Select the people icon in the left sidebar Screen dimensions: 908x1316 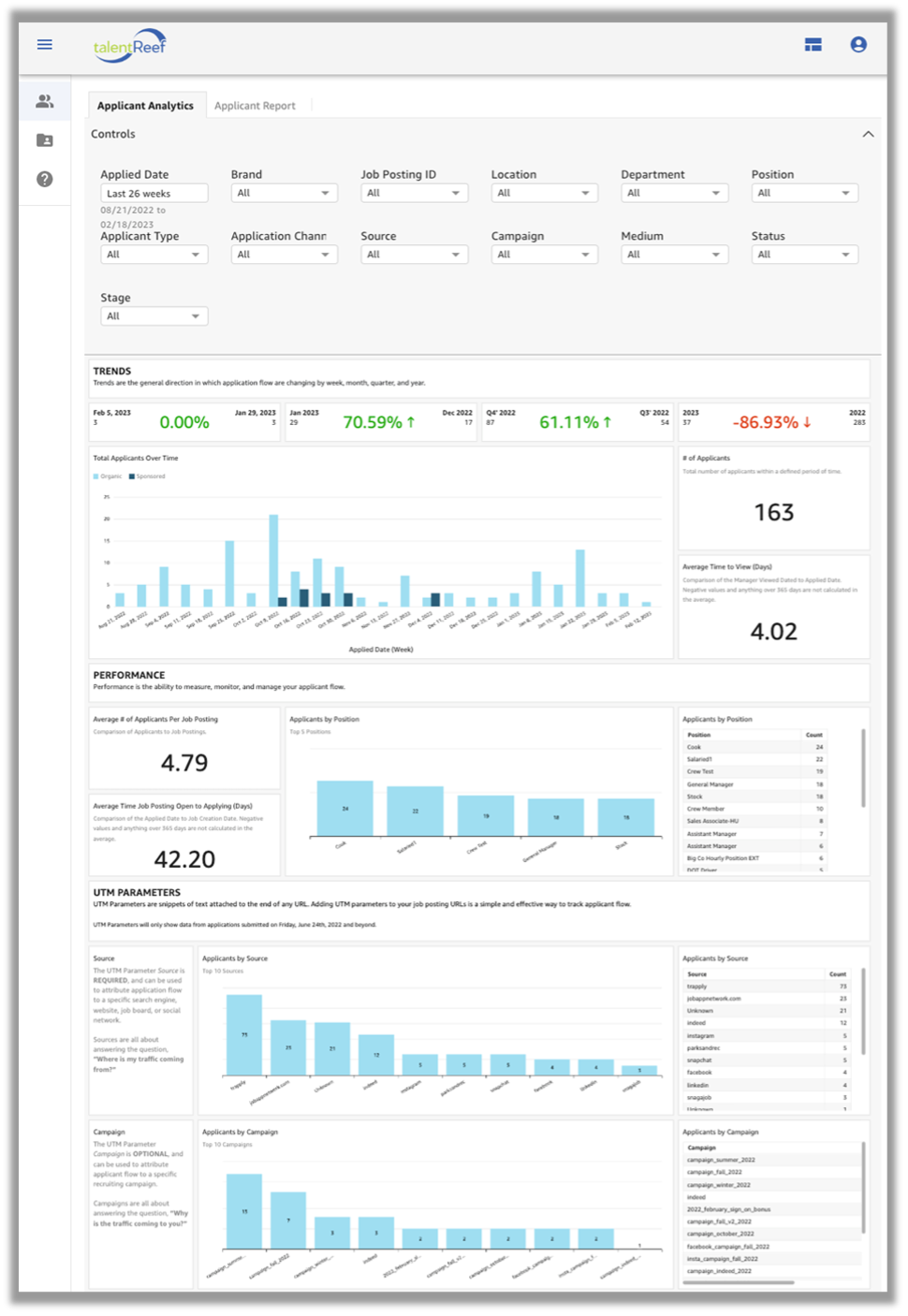(x=43, y=100)
